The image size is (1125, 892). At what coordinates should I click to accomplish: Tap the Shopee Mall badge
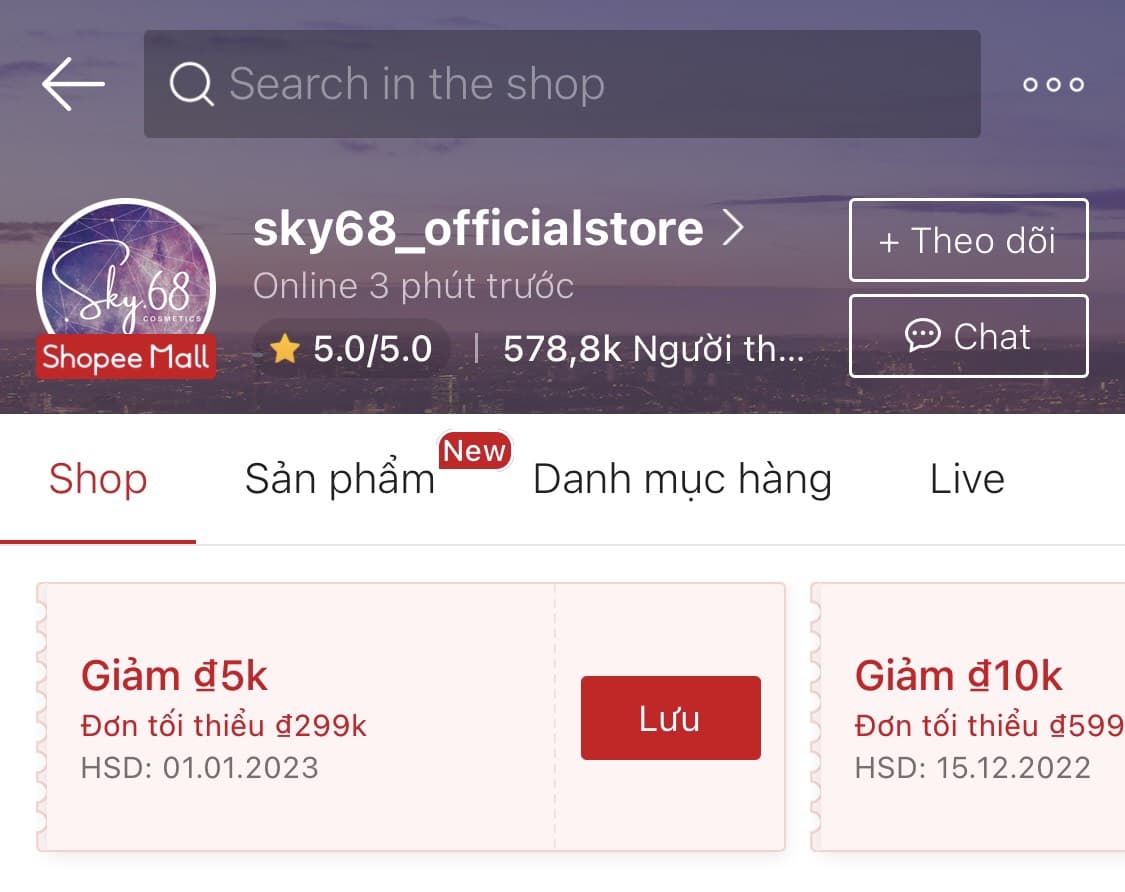126,358
